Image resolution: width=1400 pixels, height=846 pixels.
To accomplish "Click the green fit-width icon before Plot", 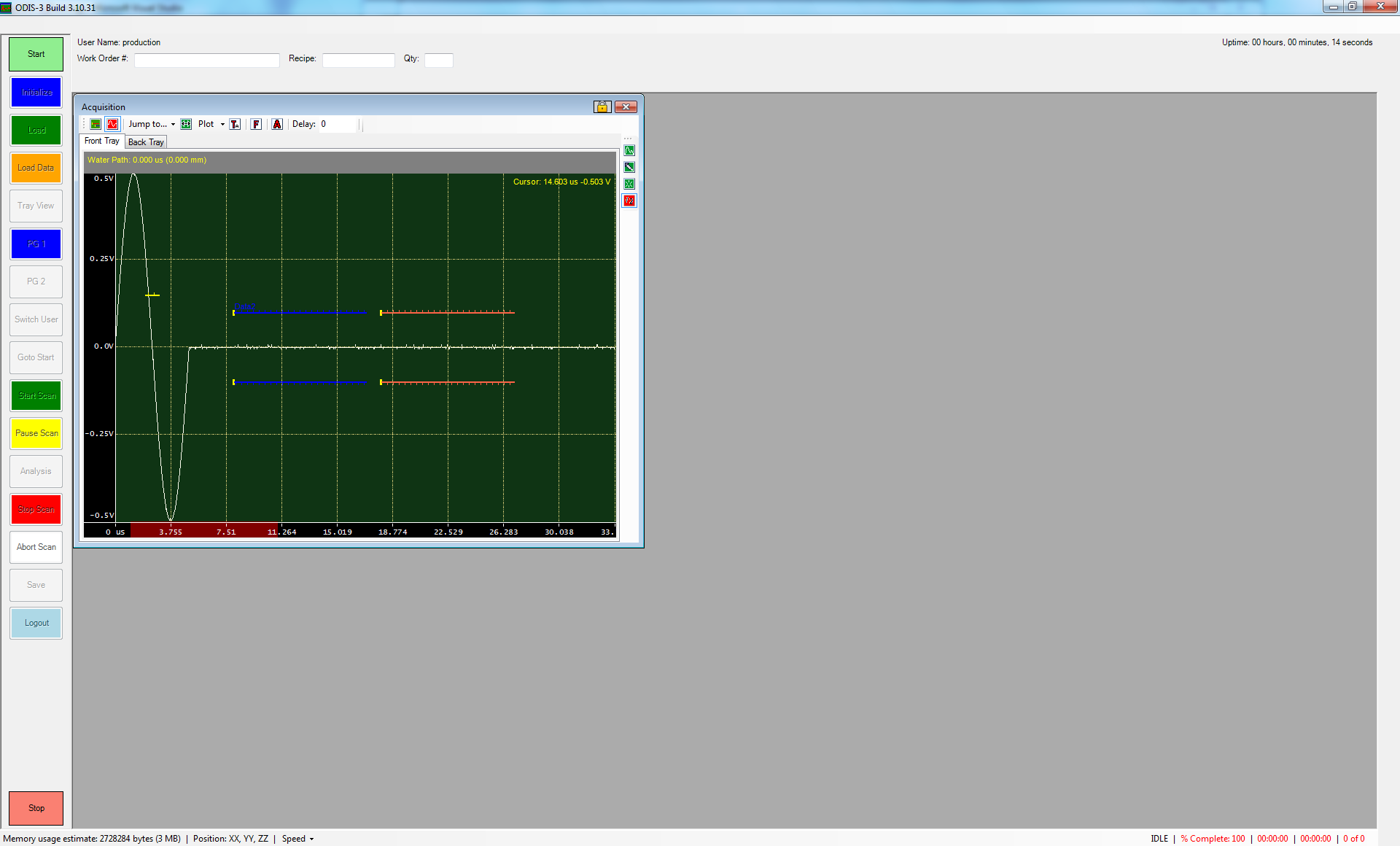I will click(x=186, y=124).
